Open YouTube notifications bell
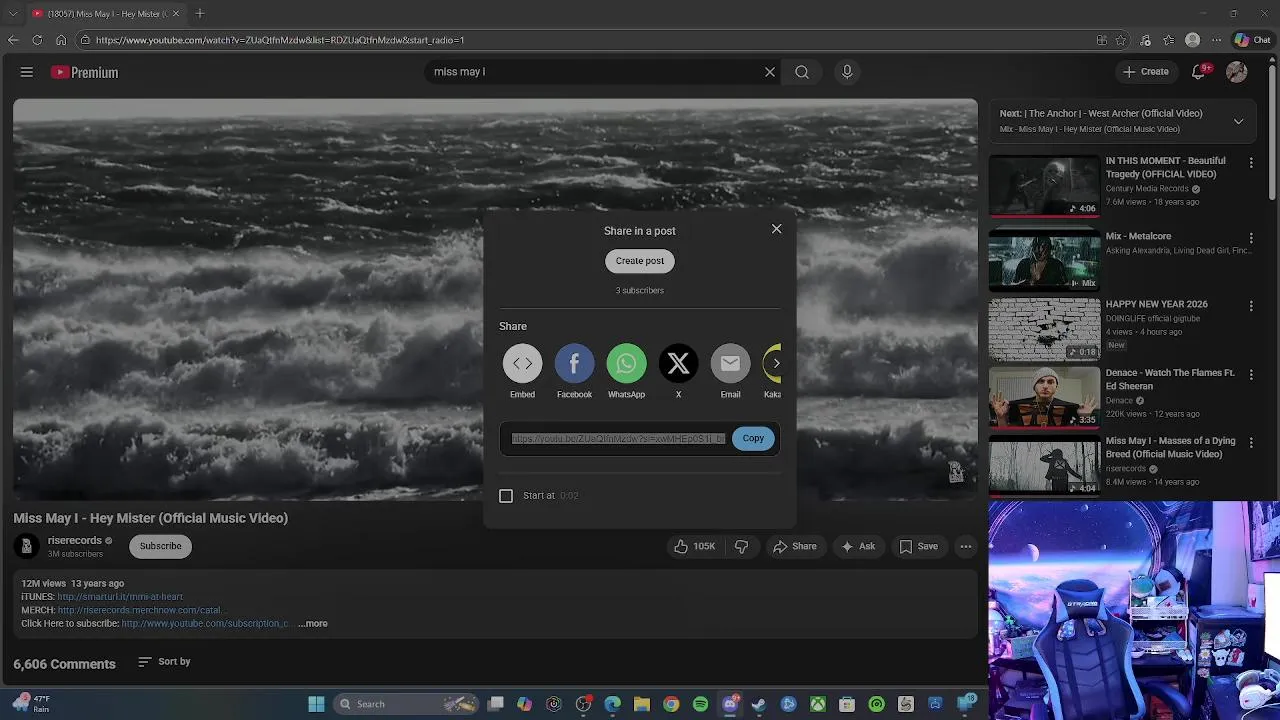 click(1199, 71)
